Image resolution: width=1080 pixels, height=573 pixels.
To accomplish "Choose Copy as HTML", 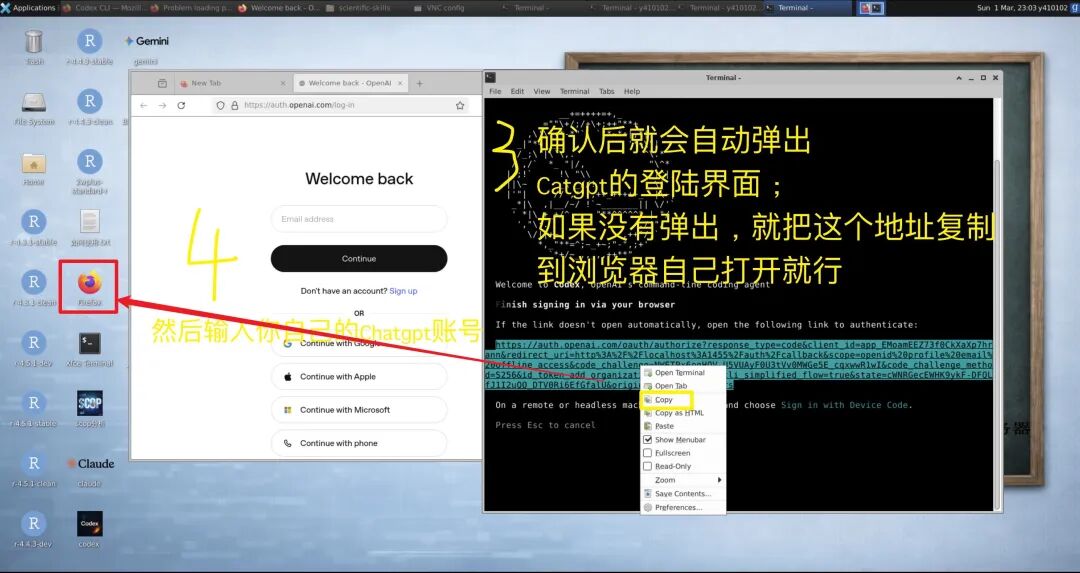I will 683,413.
